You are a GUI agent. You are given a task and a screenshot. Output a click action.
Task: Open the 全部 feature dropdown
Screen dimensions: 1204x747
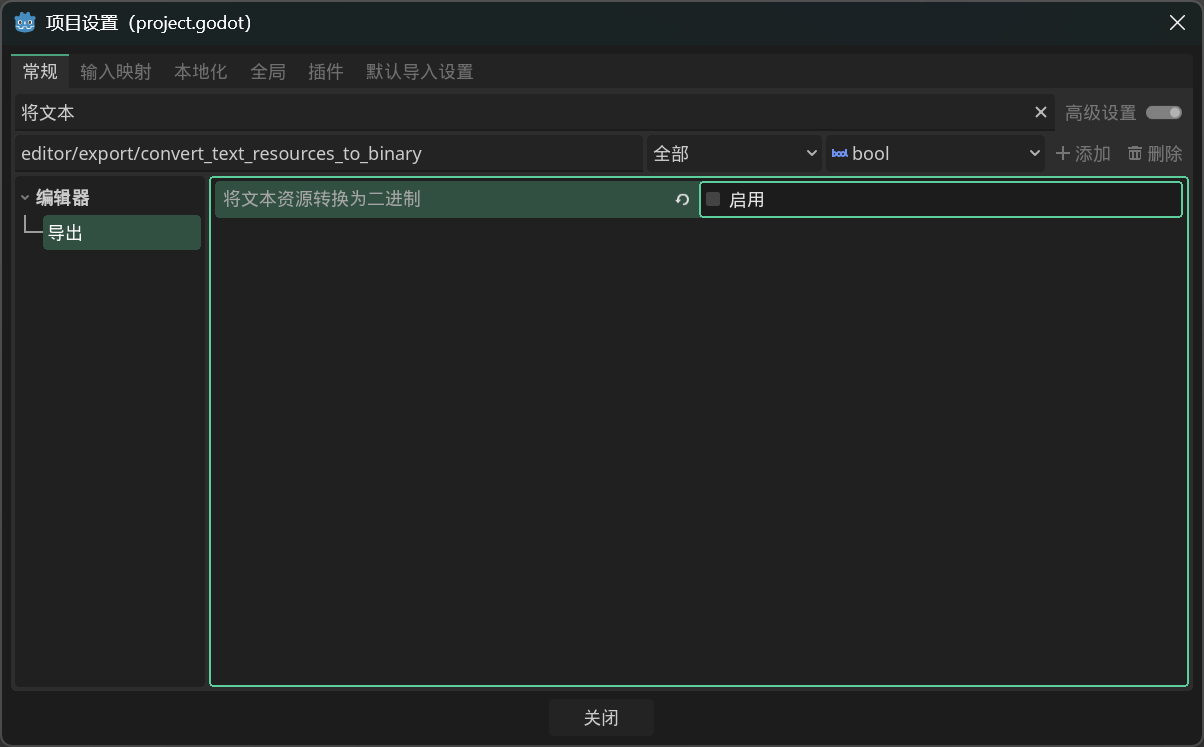click(x=734, y=154)
